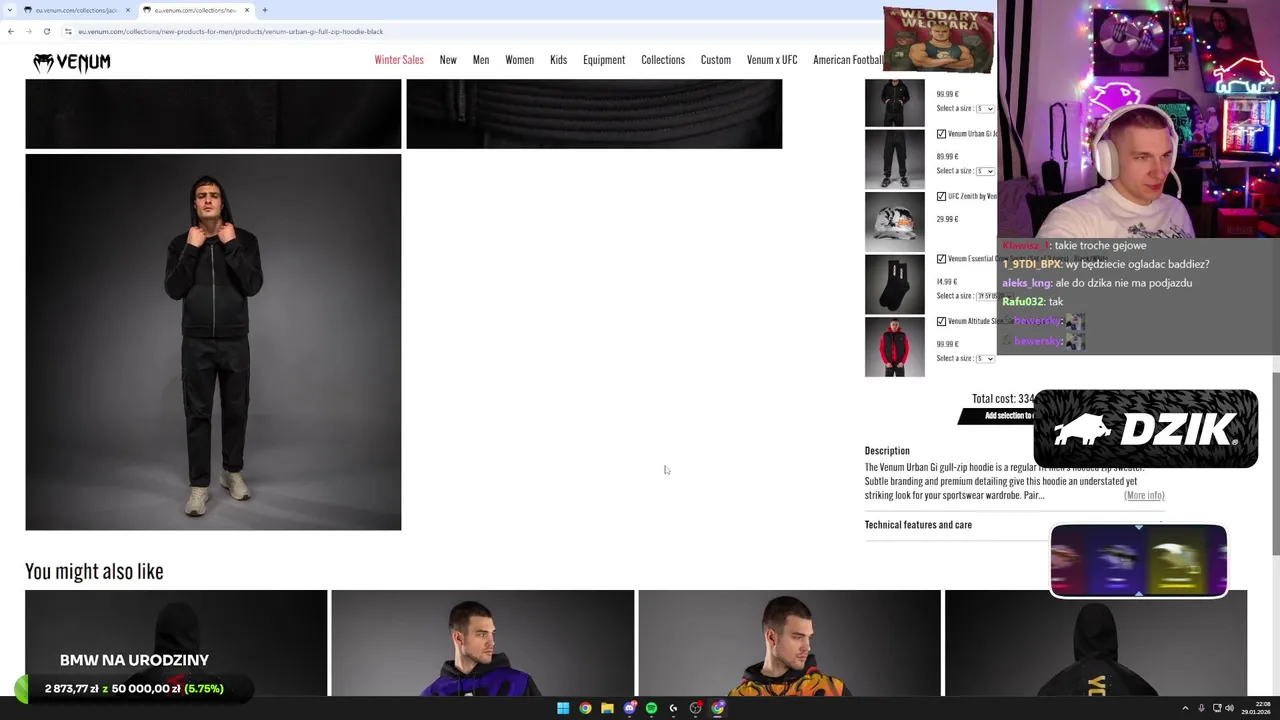Uncheck the Venum Altitude Sleeveless checkbox

pyautogui.click(x=941, y=321)
